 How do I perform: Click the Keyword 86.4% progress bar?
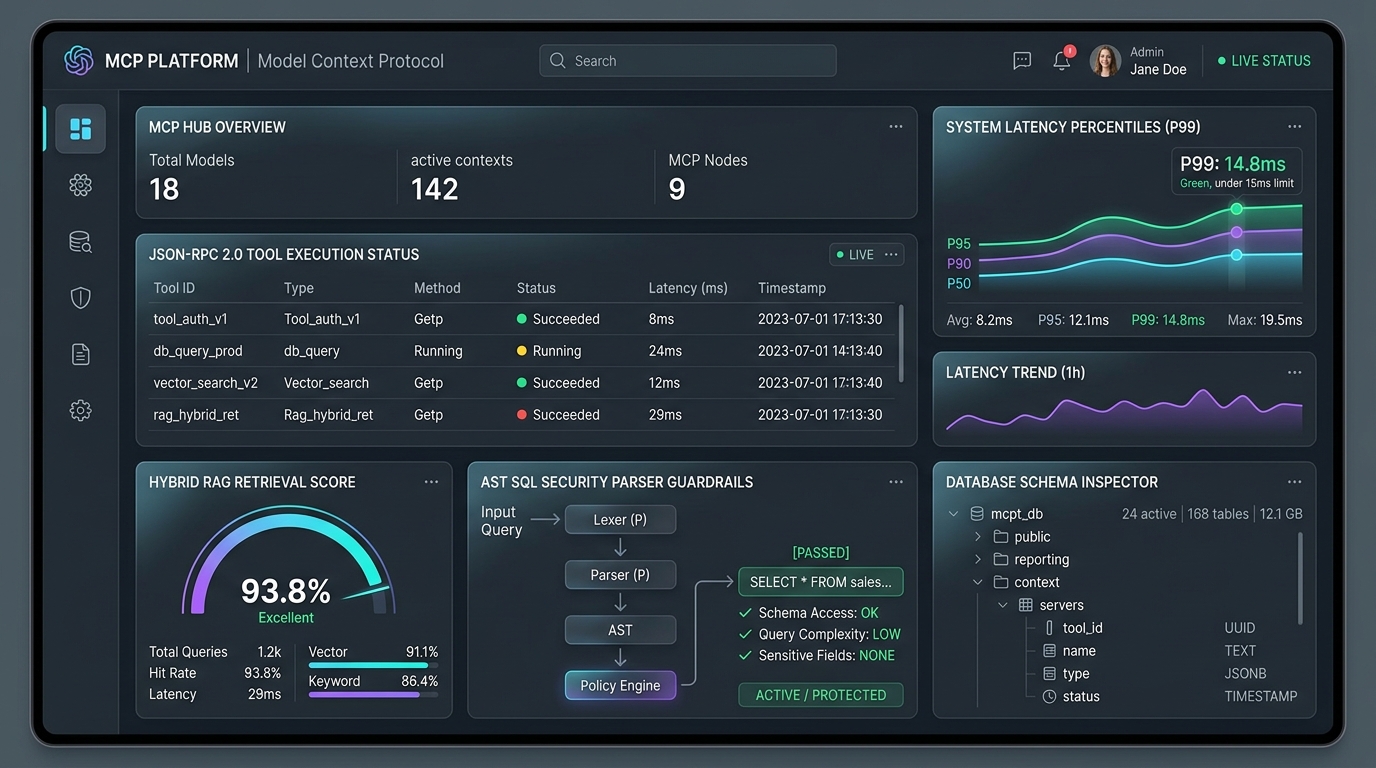(x=373, y=694)
